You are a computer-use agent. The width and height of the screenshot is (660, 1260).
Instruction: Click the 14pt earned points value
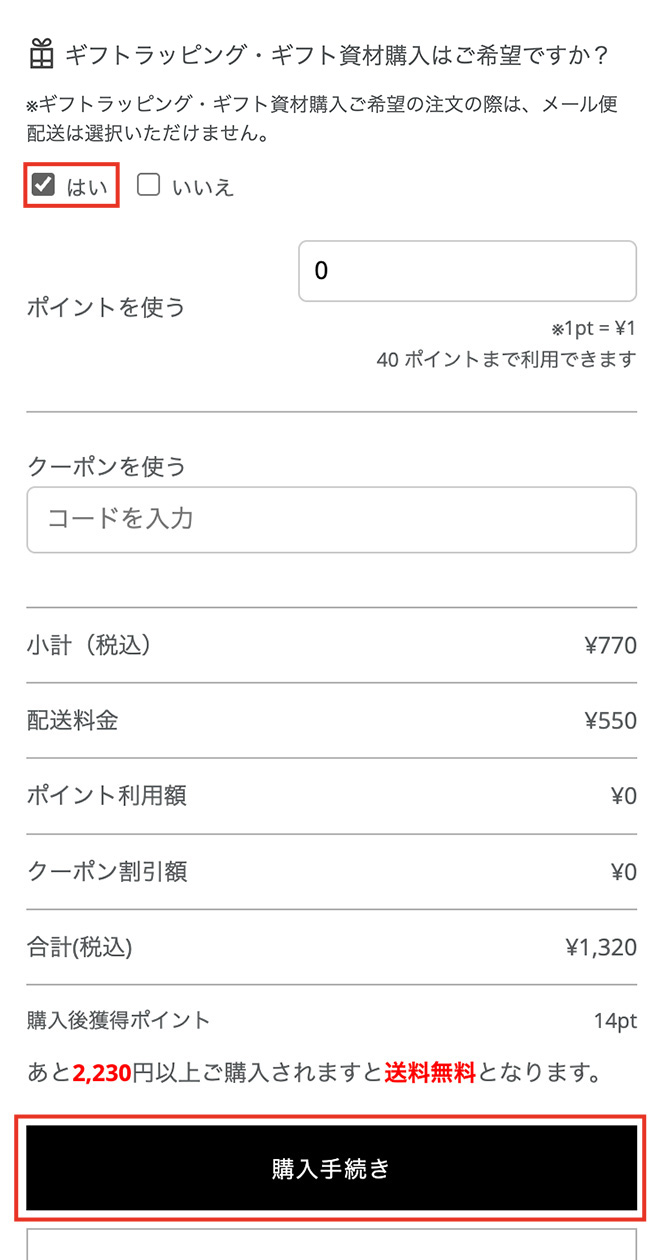(615, 1021)
